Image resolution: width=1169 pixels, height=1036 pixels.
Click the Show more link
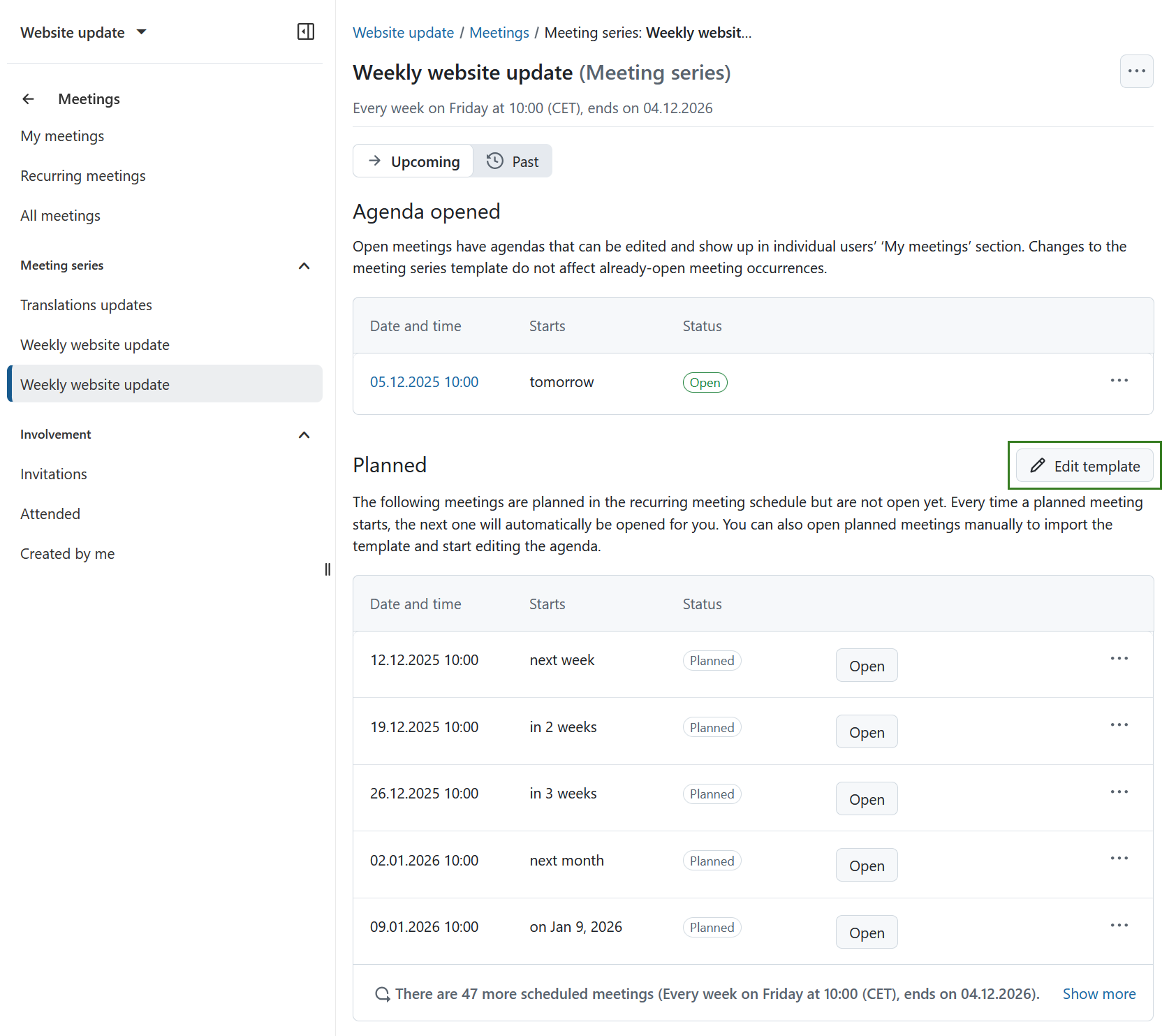[1099, 993]
